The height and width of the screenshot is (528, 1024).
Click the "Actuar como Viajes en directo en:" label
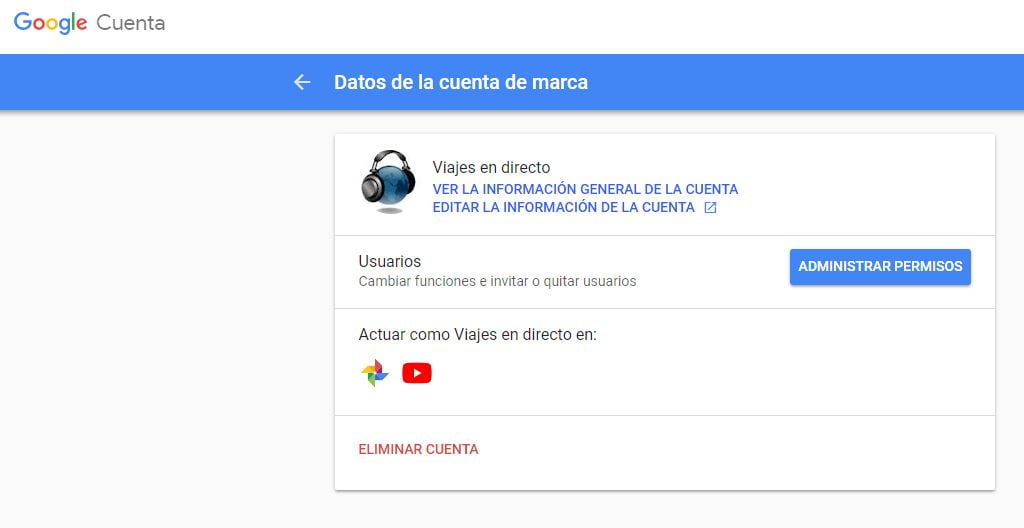pos(477,335)
